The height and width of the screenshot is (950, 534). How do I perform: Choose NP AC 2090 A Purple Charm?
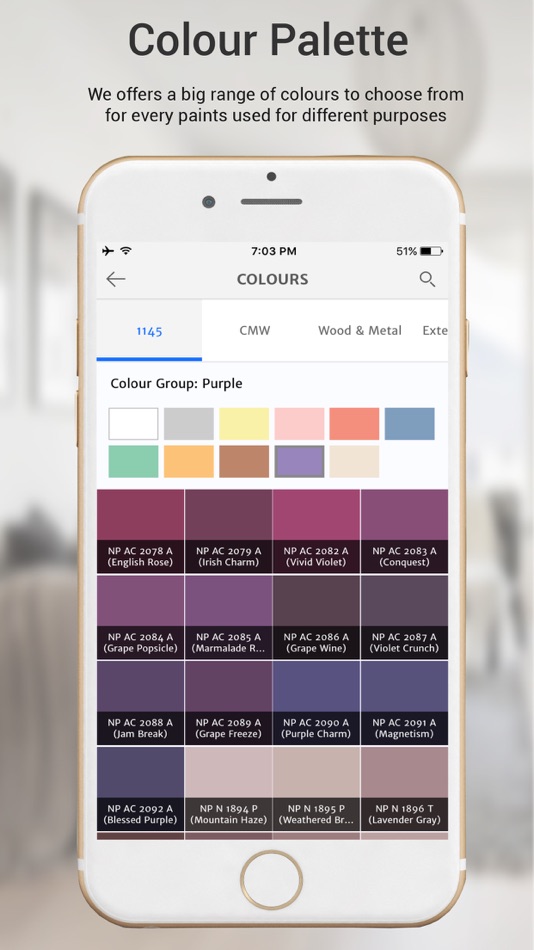pyautogui.click(x=316, y=703)
